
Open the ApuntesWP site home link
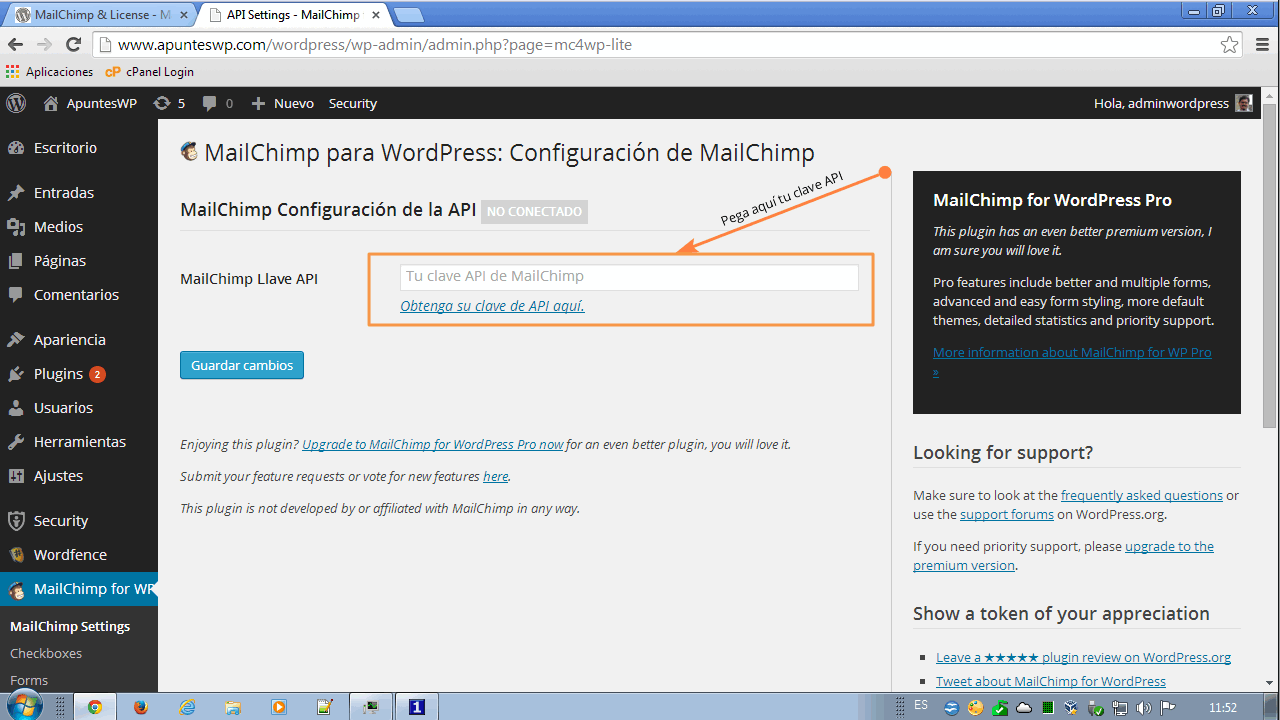90,103
